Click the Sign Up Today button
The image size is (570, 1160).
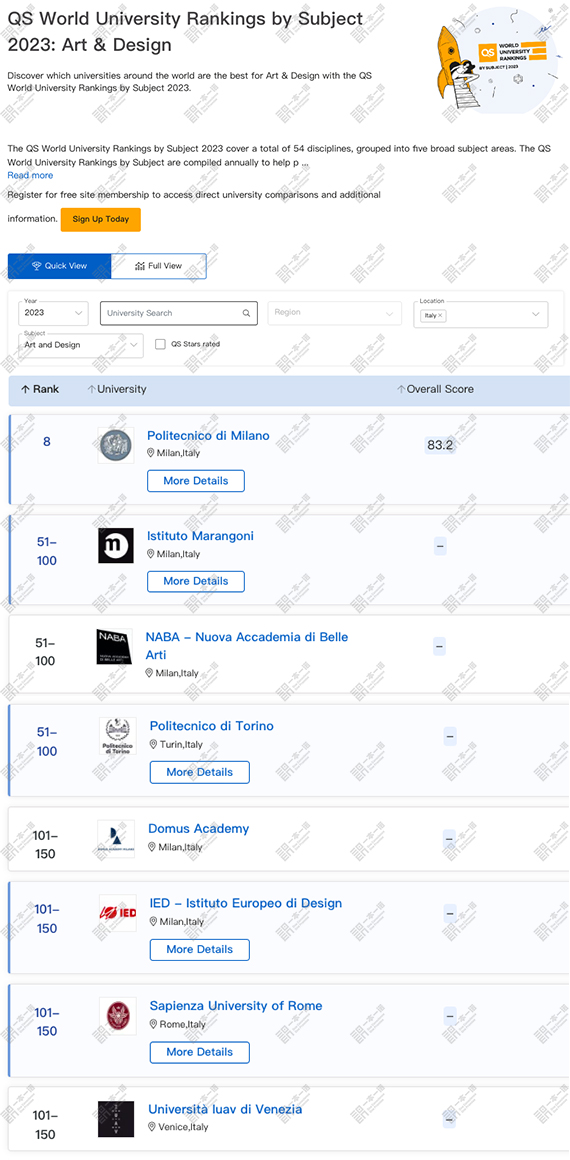tap(101, 220)
